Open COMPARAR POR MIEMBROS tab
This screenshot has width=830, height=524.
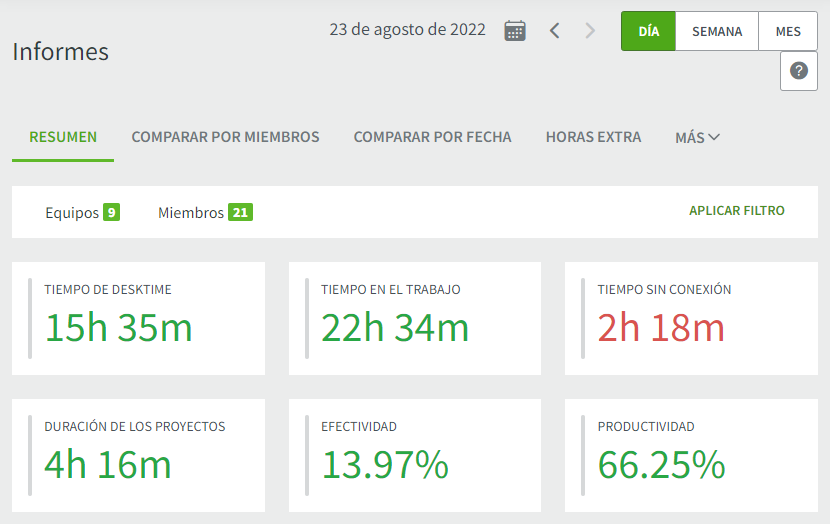click(x=225, y=137)
